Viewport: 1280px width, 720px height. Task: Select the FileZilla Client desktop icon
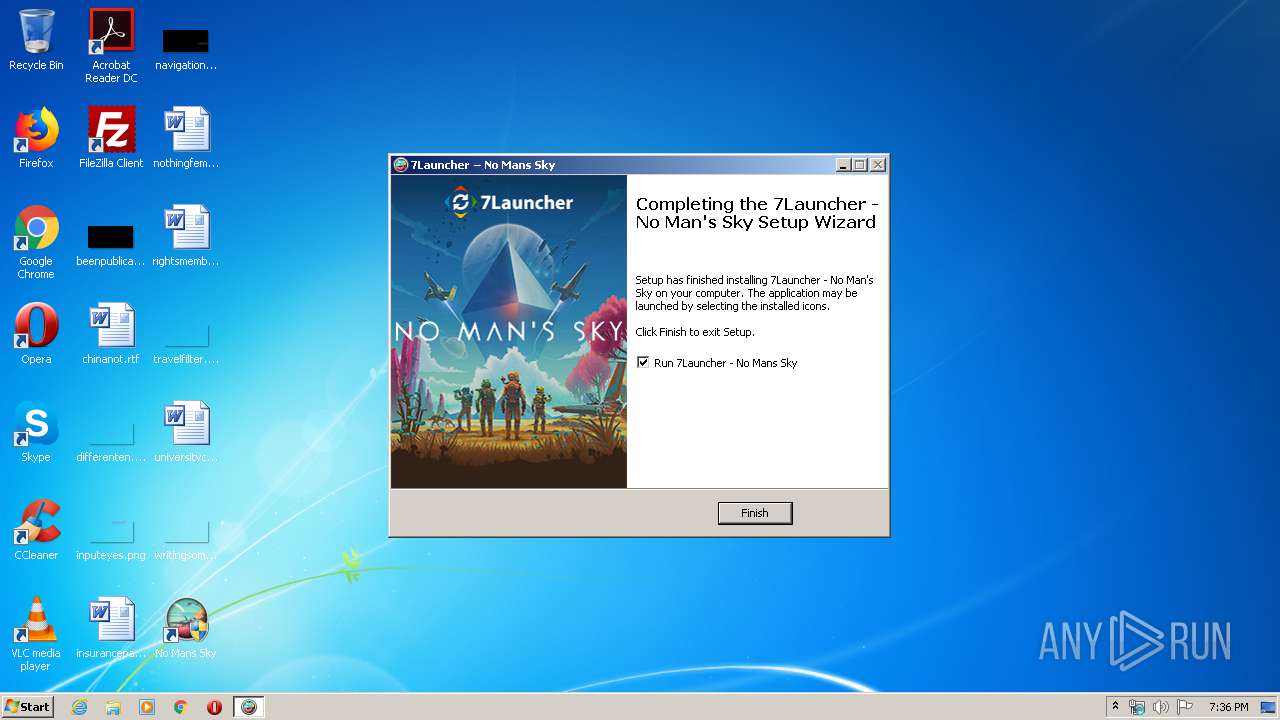pos(111,138)
